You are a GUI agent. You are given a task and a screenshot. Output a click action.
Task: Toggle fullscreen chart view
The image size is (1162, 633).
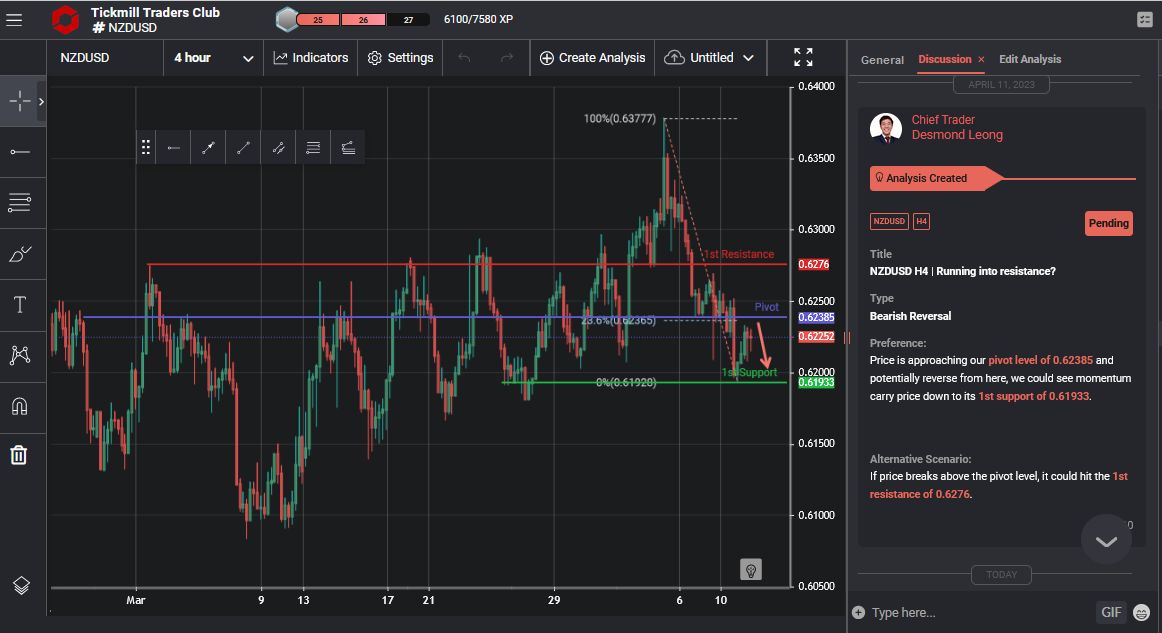tap(803, 57)
